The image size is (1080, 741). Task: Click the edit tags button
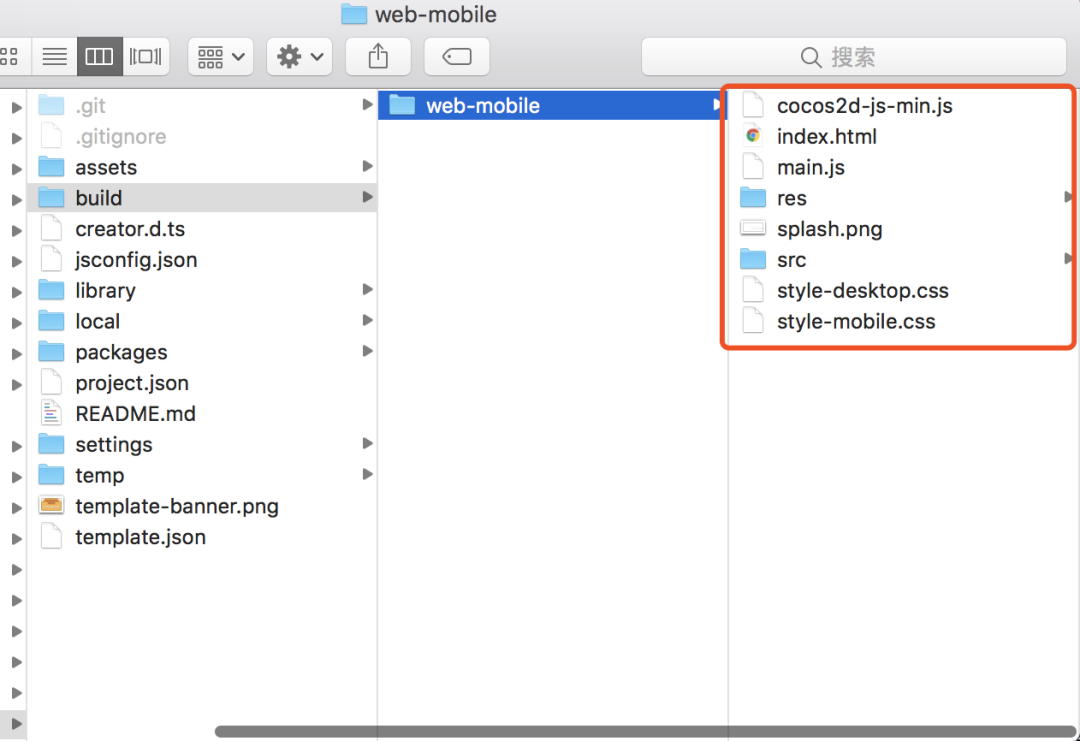pos(457,56)
